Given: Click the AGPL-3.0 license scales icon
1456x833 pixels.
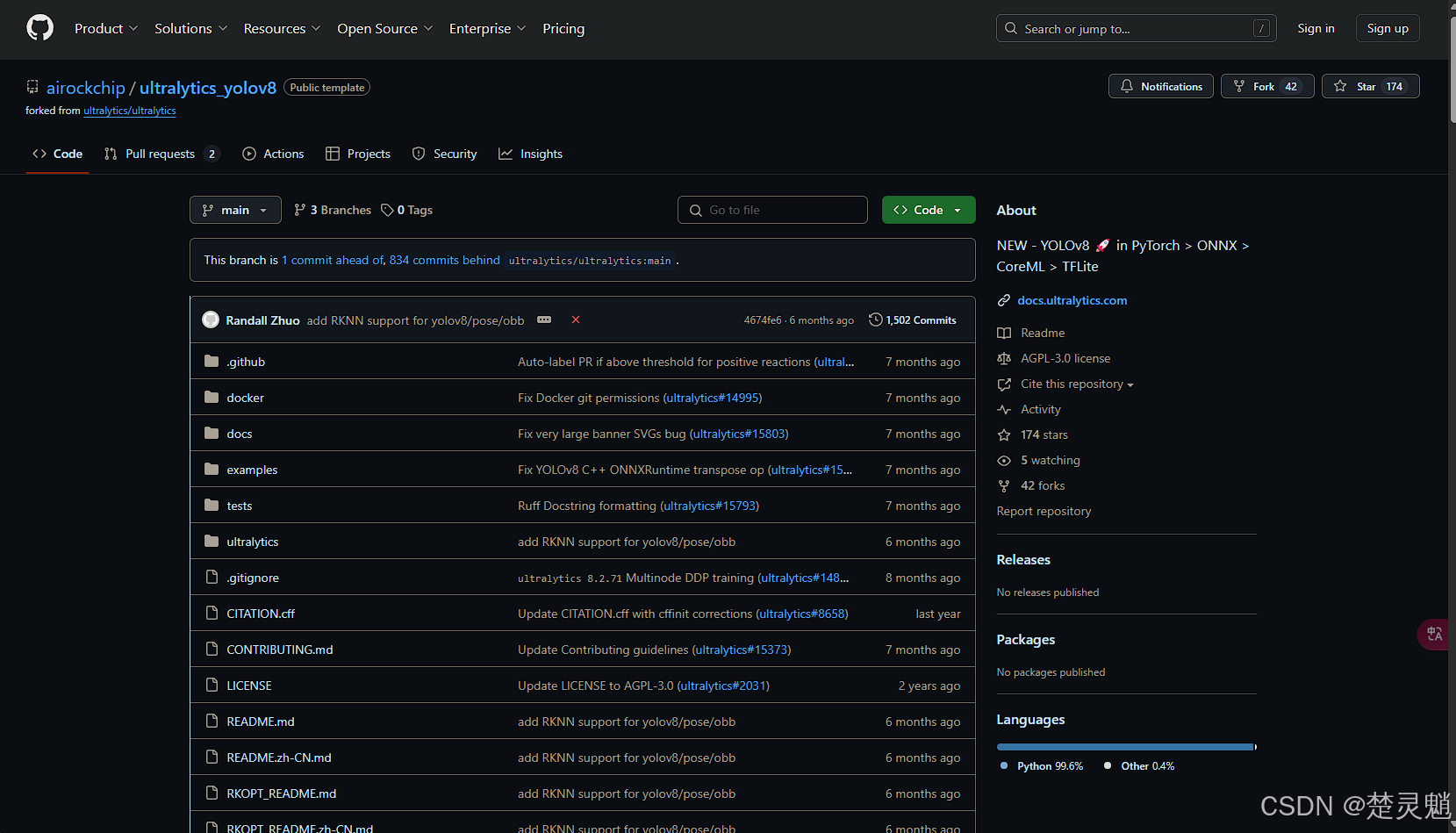Looking at the screenshot, I should click(1004, 358).
